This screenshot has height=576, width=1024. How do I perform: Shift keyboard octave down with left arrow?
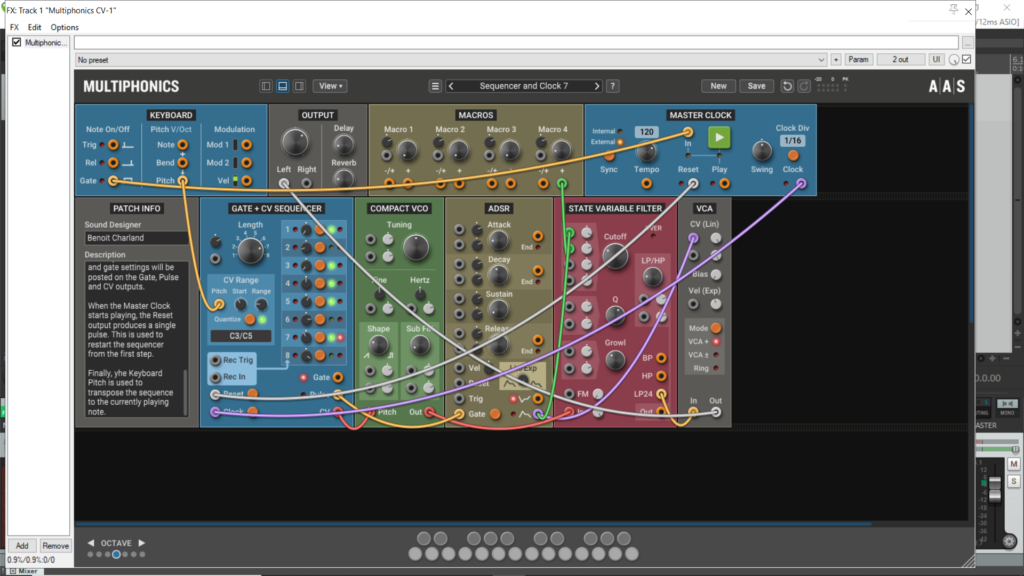91,543
